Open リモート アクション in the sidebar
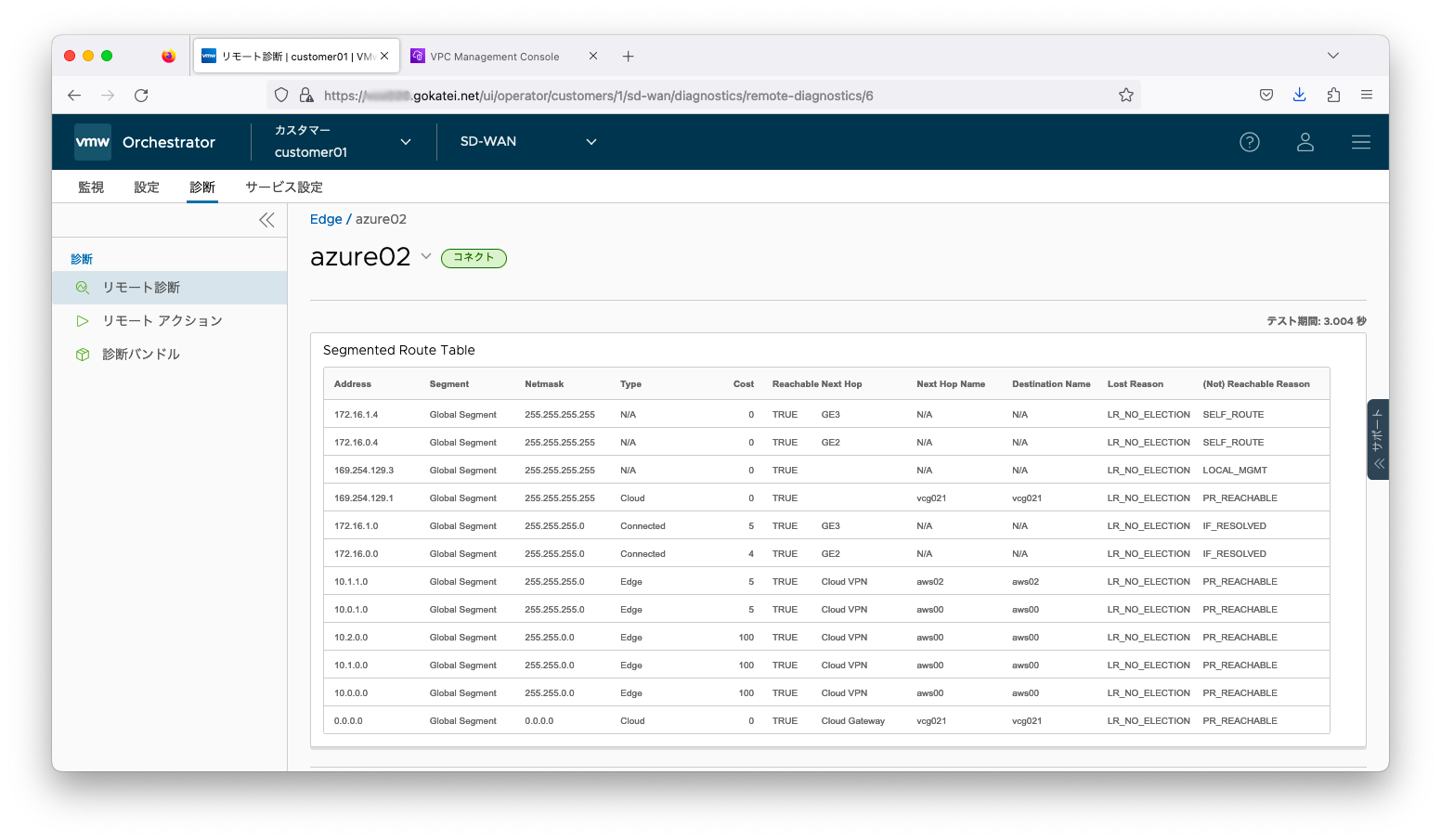The width and height of the screenshot is (1441, 840). click(162, 320)
